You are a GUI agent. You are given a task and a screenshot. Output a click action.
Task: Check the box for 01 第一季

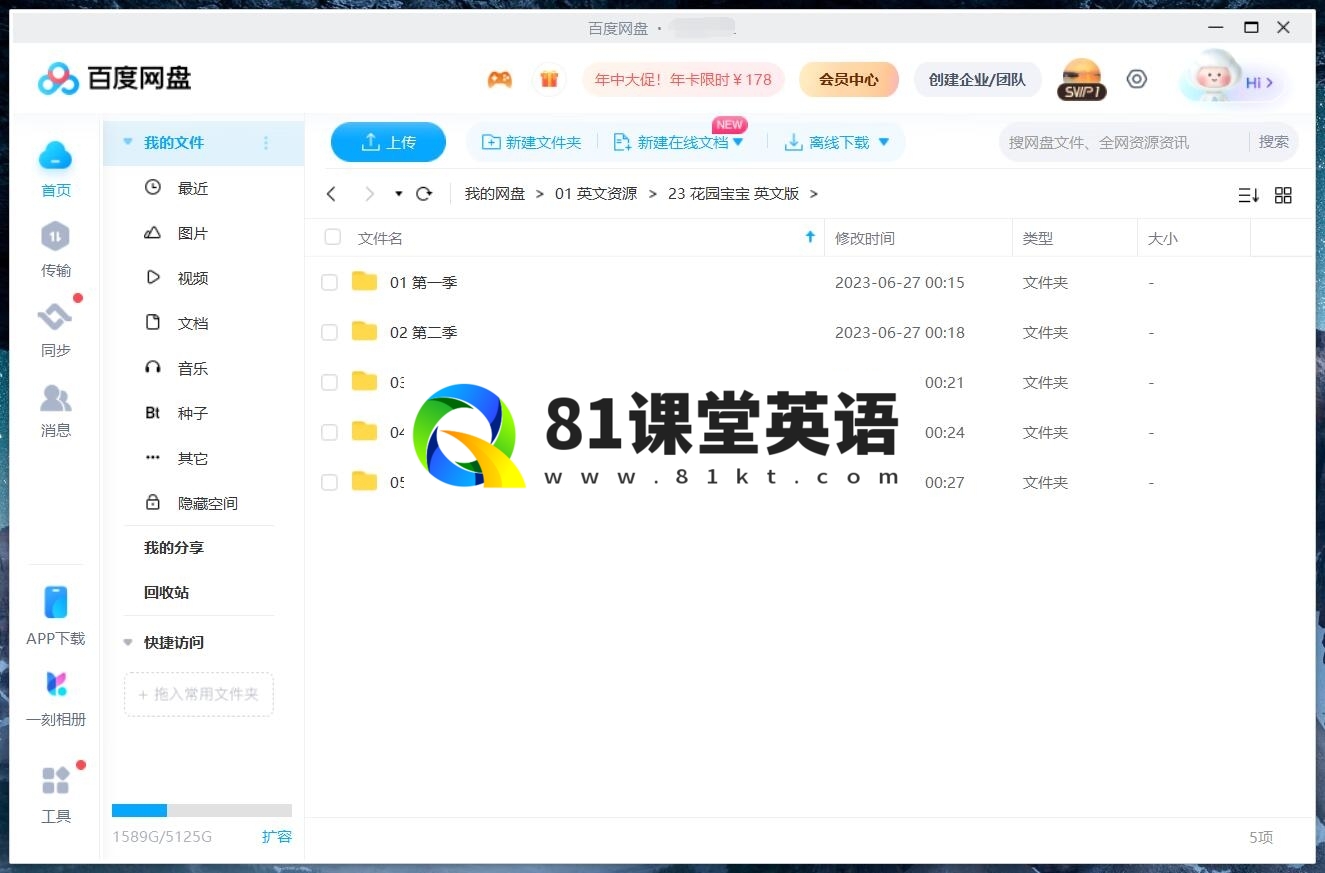[x=329, y=283]
